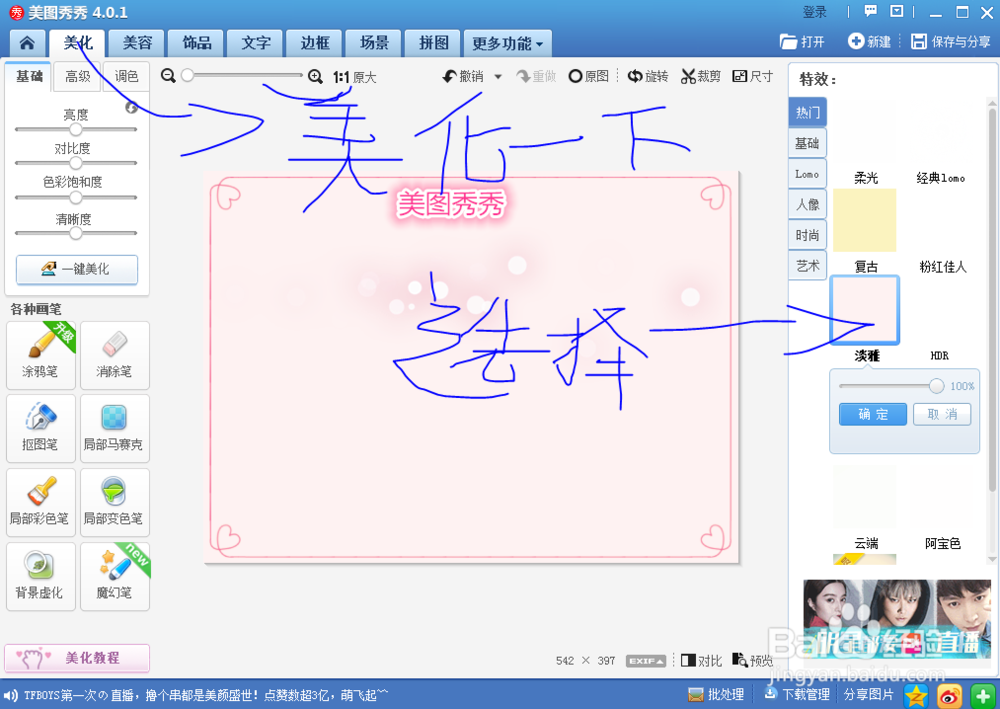Switch to the 文字 tab
The height and width of the screenshot is (709, 1000).
256,43
